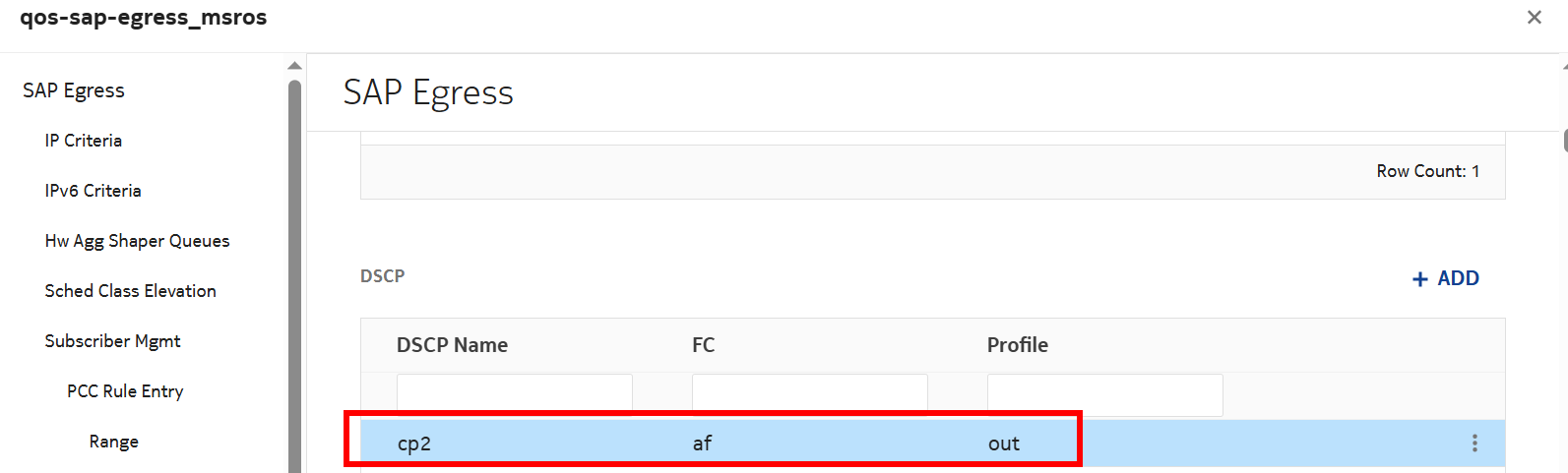The width and height of the screenshot is (1568, 473).
Task: Close the qos-sap-egress_msros dialog
Action: click(1534, 18)
